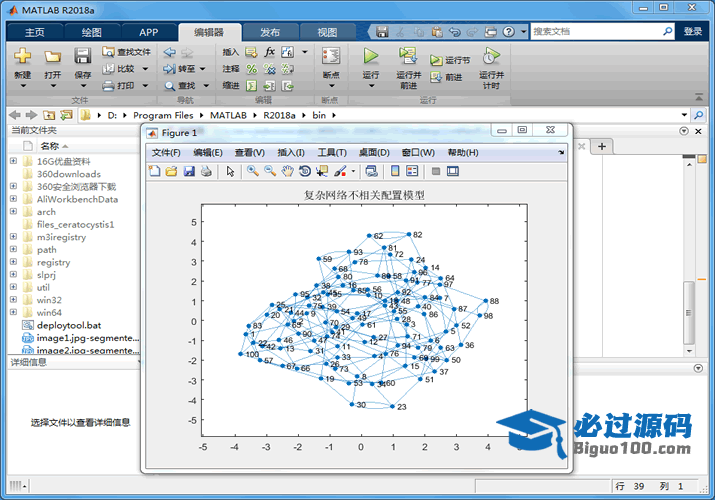This screenshot has height=500, width=715.
Task: Click 前进 (Advance) button
Action: pyautogui.click(x=446, y=77)
